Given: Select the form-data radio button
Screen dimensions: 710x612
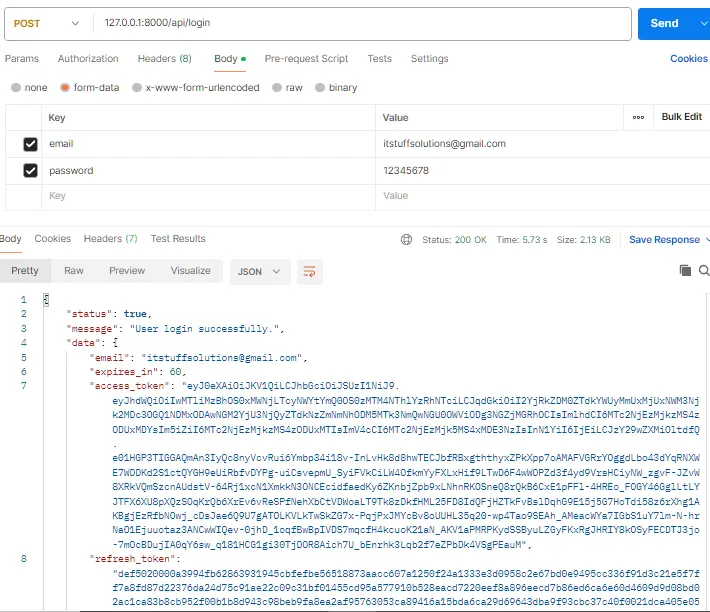Looking at the screenshot, I should [65, 87].
